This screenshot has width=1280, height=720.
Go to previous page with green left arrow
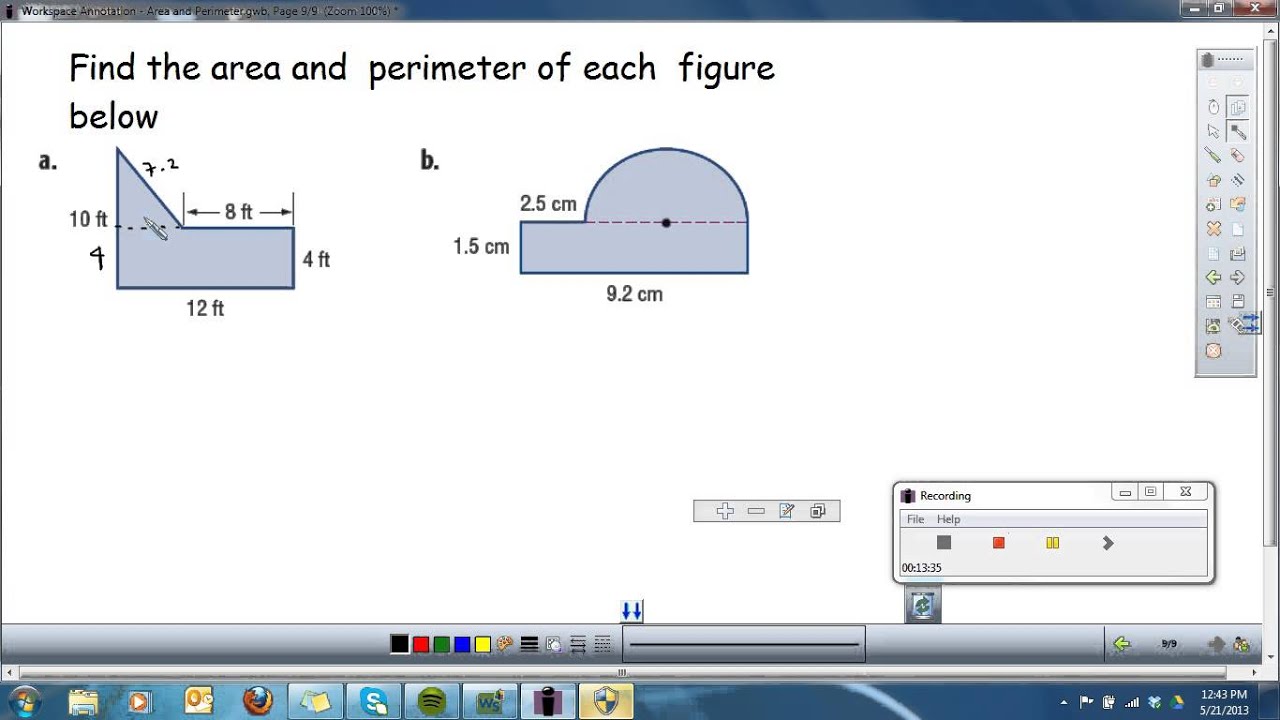click(1213, 277)
